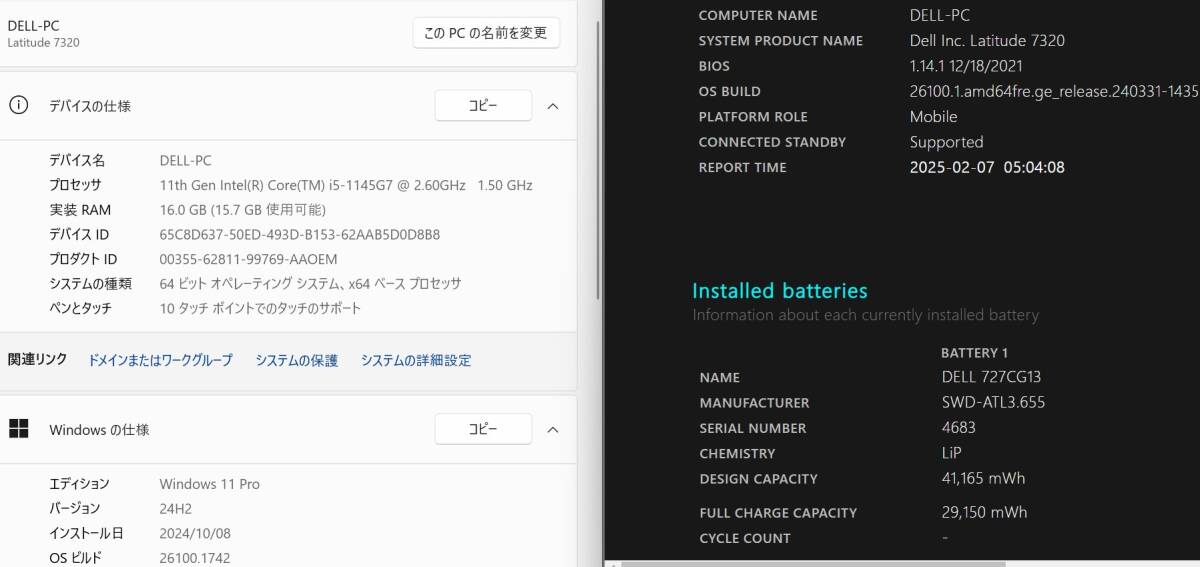Click the Settings window vertical scrollbar

click(x=598, y=160)
